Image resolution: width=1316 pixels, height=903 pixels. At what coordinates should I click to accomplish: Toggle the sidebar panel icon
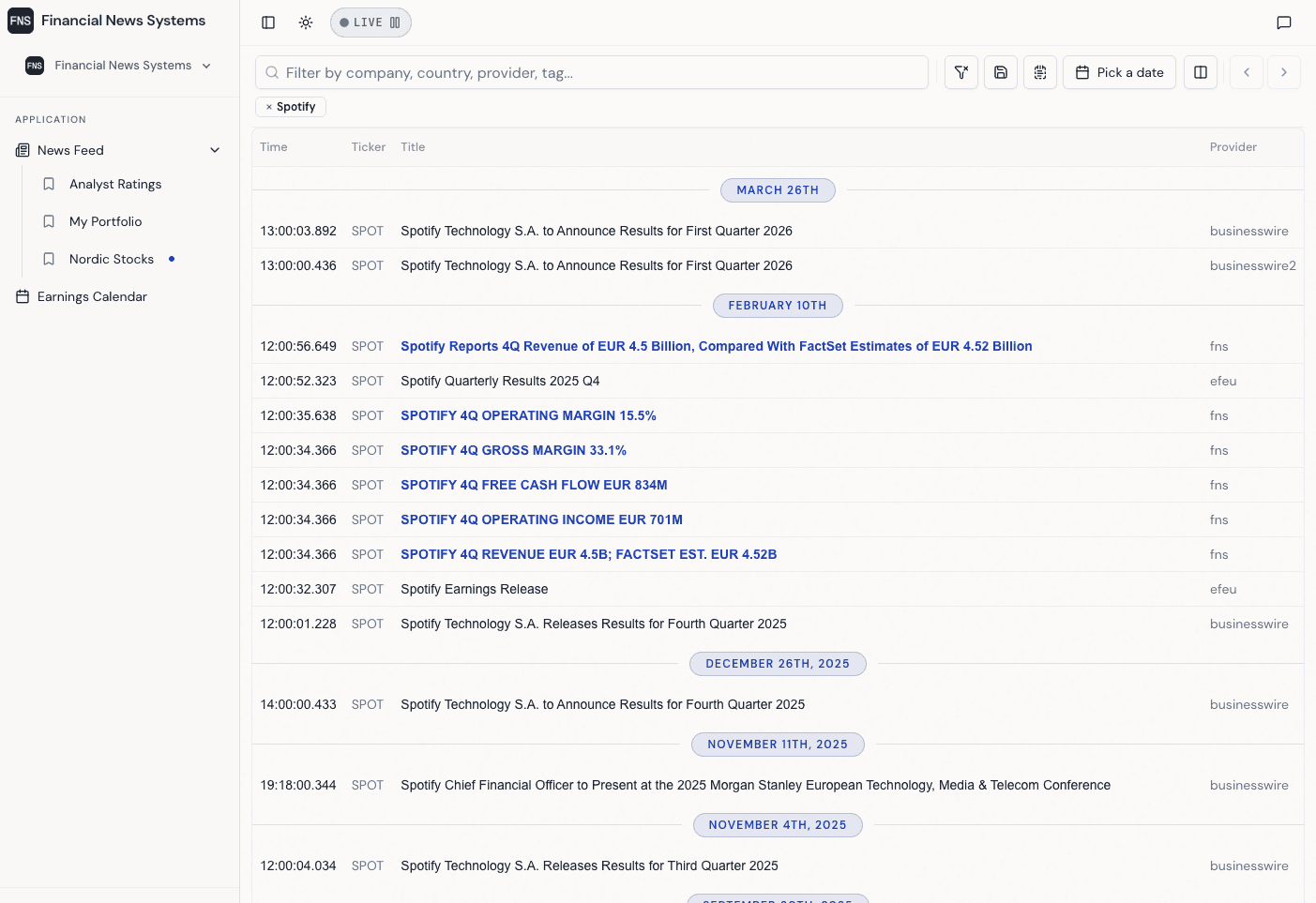(x=268, y=23)
